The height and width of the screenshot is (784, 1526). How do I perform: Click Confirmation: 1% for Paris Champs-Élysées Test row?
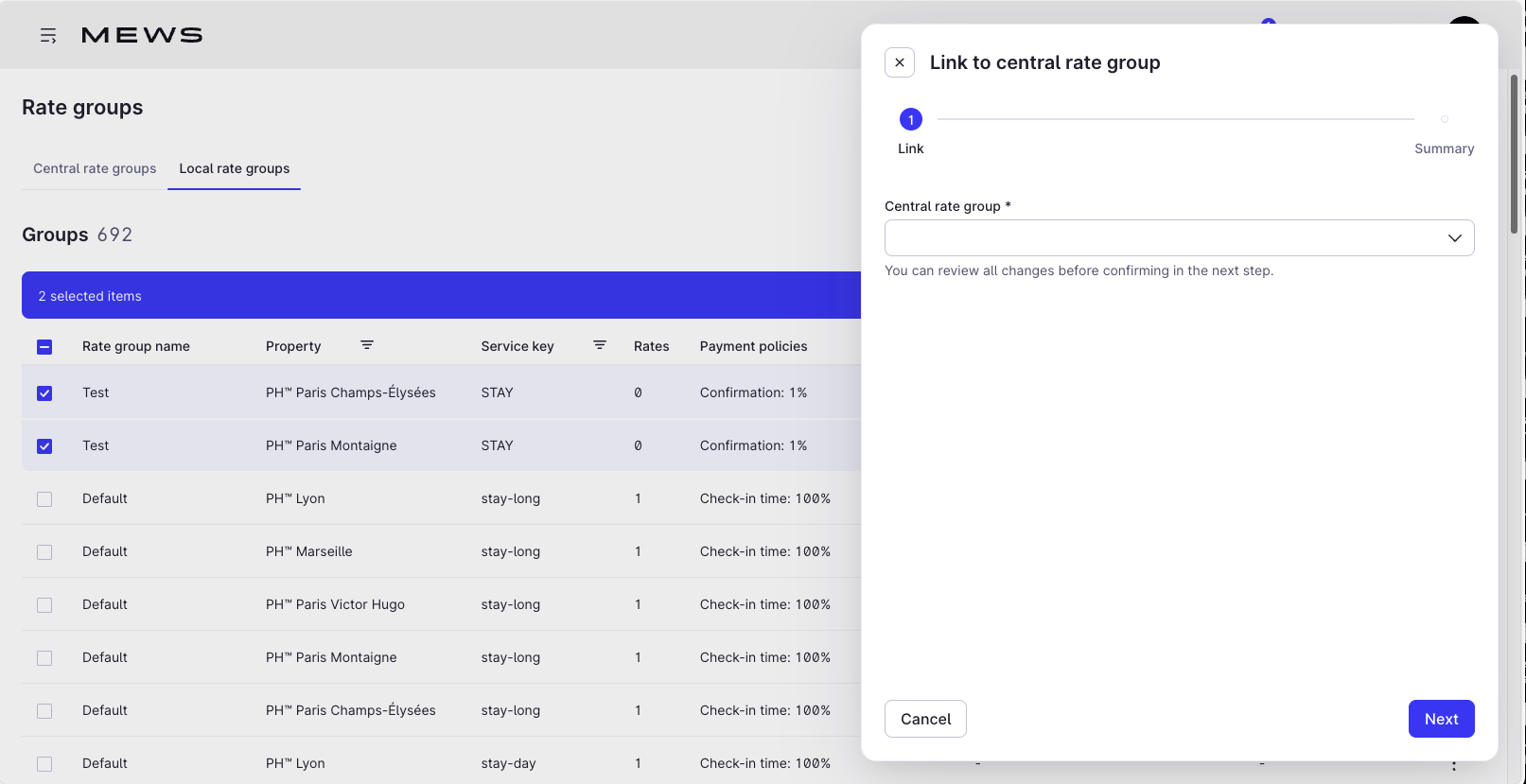coord(753,392)
